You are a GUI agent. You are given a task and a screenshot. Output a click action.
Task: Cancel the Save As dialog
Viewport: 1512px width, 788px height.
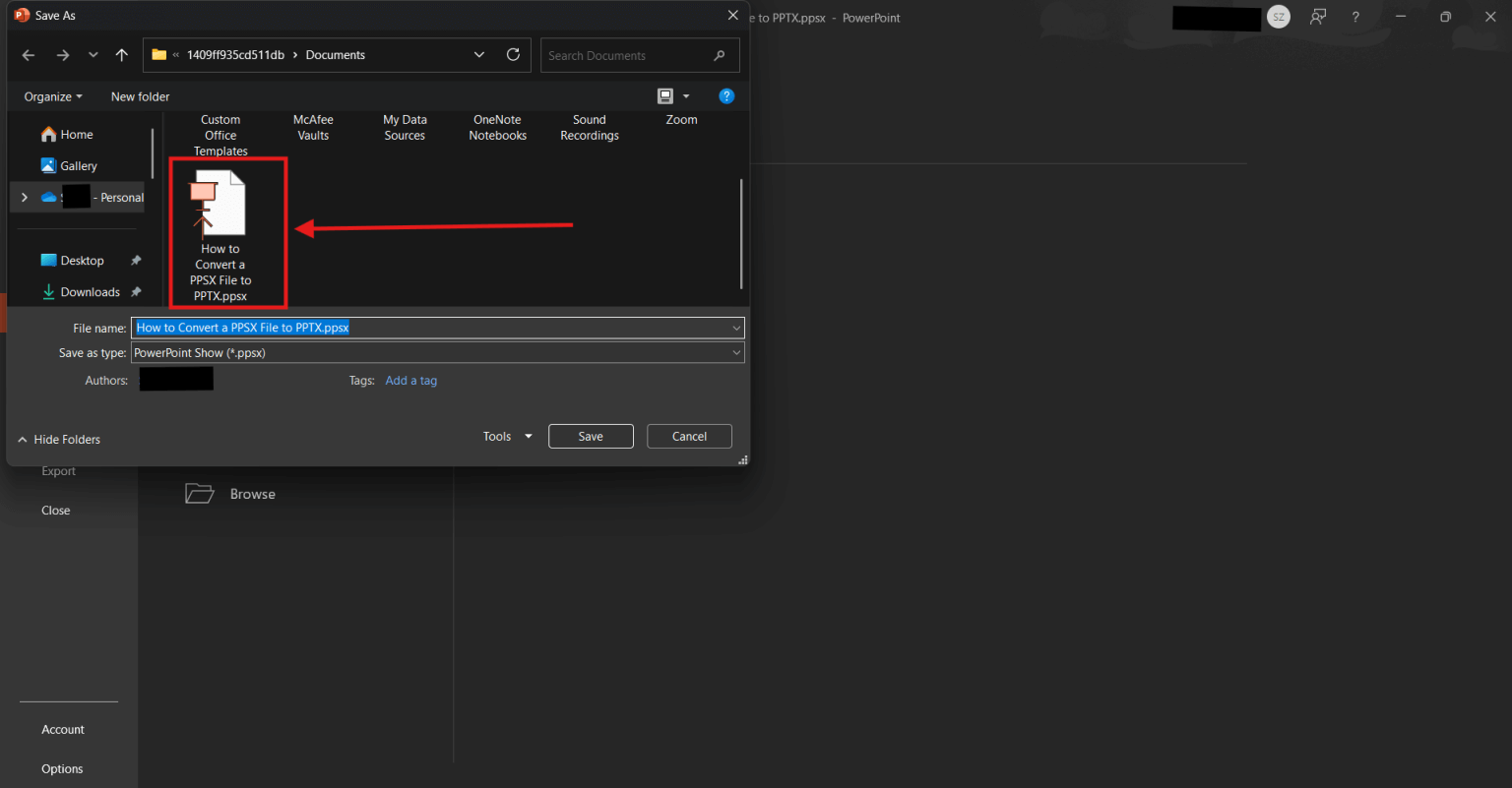click(689, 437)
